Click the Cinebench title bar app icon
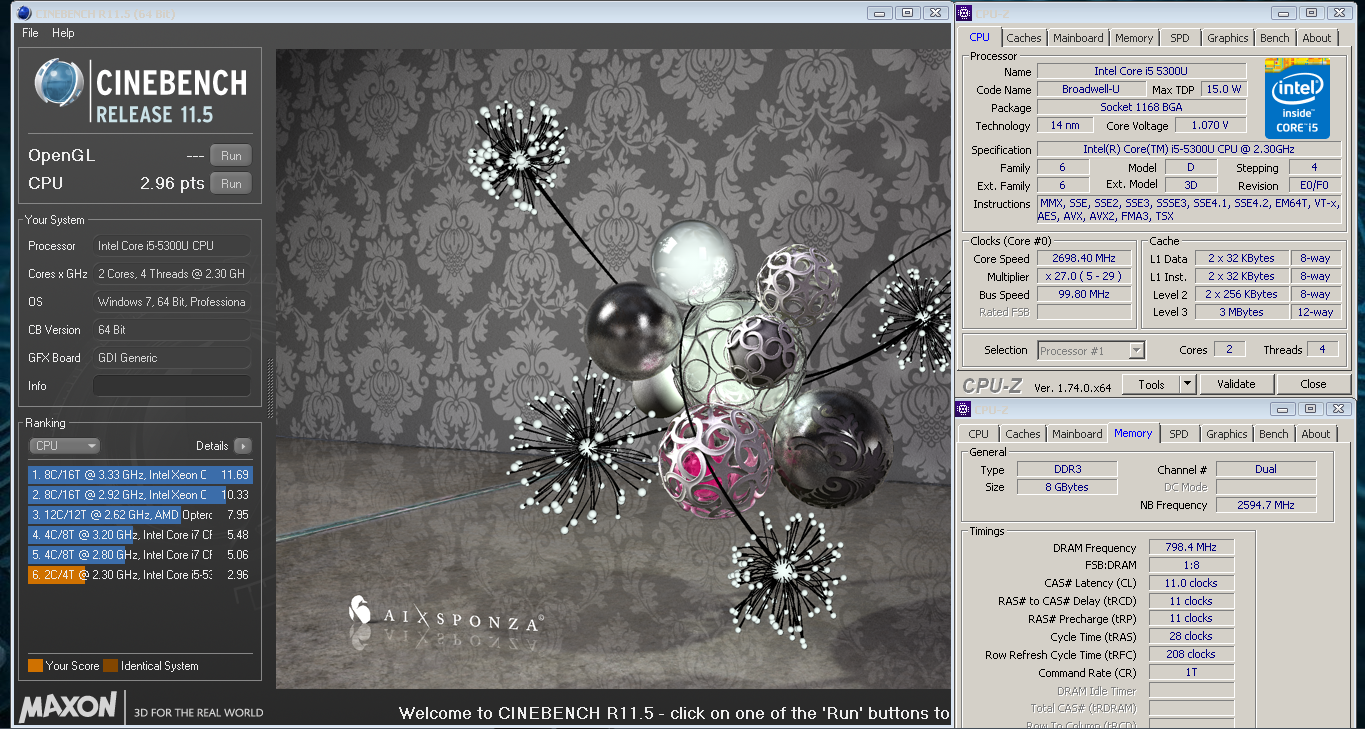Screen dimensions: 1365x729 coord(24,13)
